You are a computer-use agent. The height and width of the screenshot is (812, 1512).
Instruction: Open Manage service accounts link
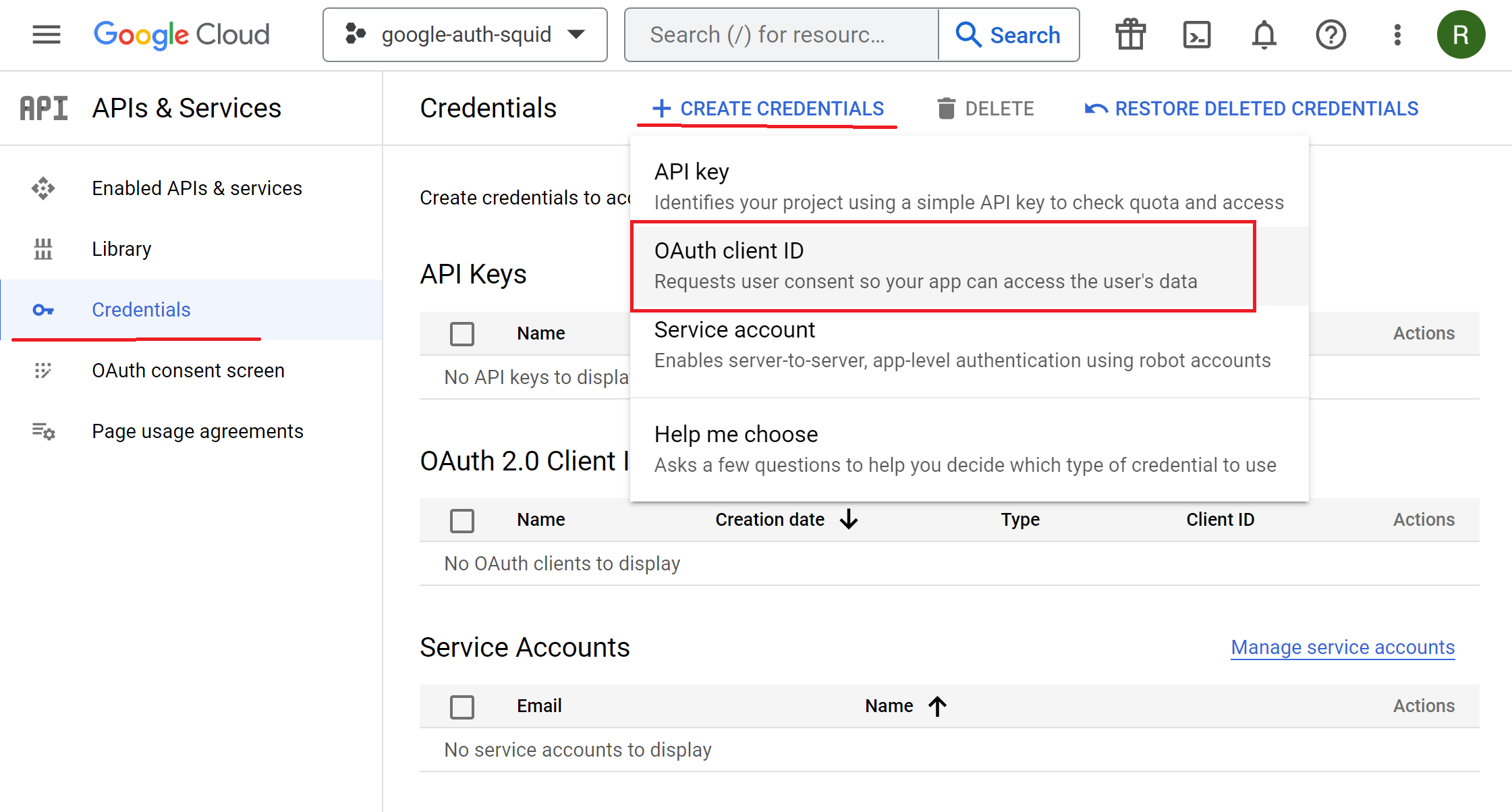coord(1343,647)
